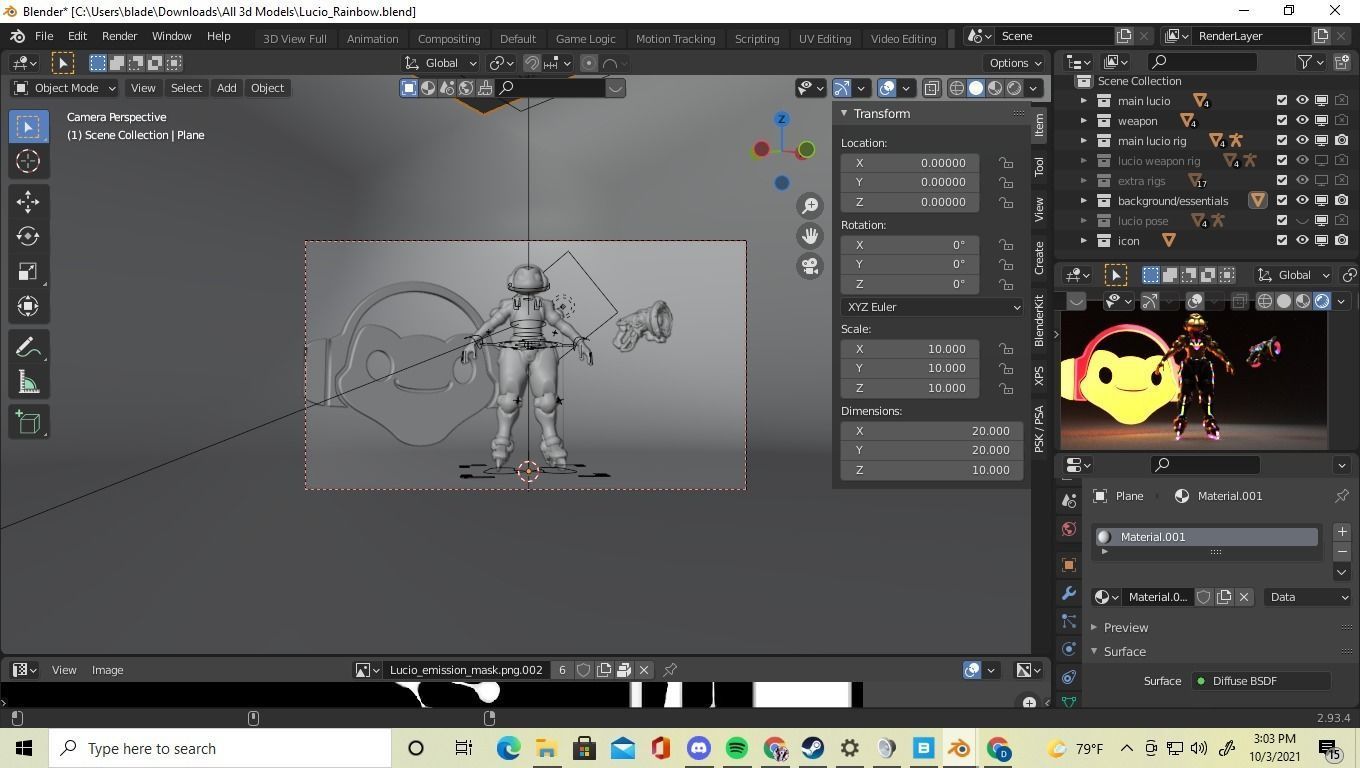
Task: Select the Material.001 slot in the list
Action: tap(1207, 537)
